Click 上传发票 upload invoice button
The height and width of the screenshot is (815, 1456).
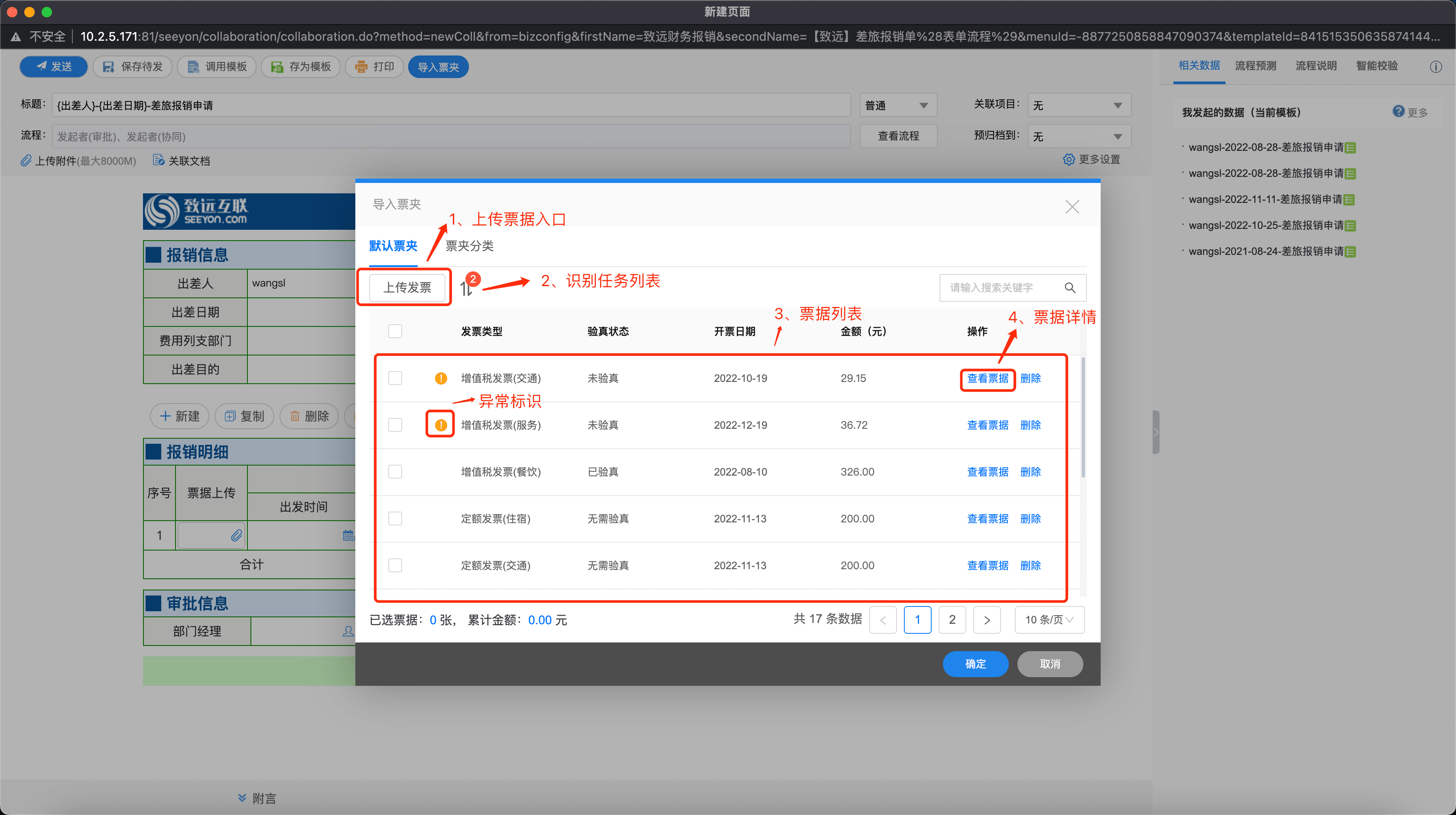[407, 287]
